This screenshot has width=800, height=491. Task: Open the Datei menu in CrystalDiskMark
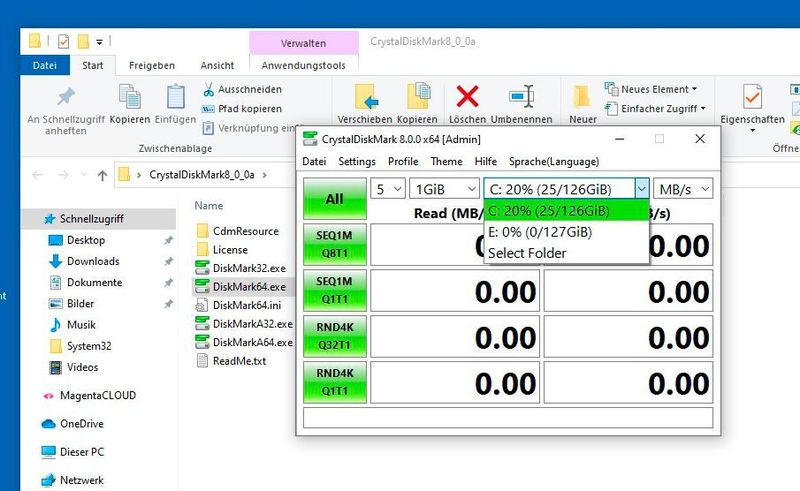coord(314,162)
